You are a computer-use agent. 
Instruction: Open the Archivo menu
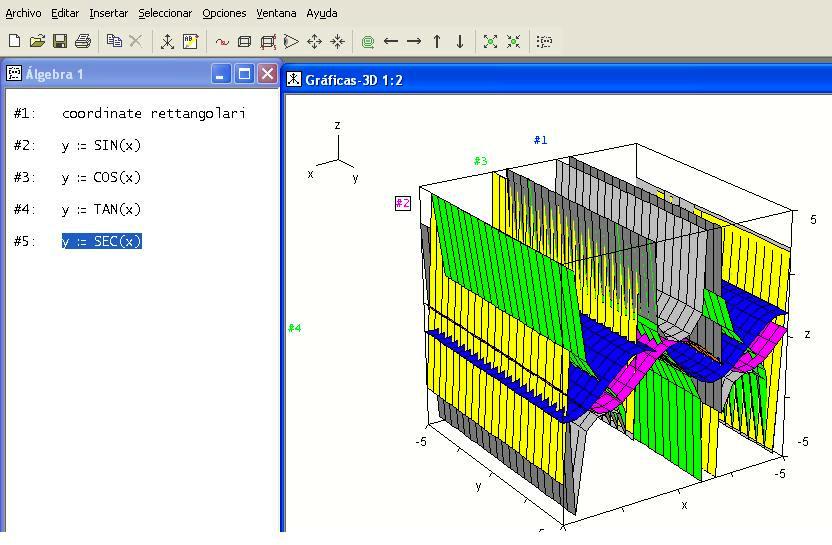(x=23, y=13)
